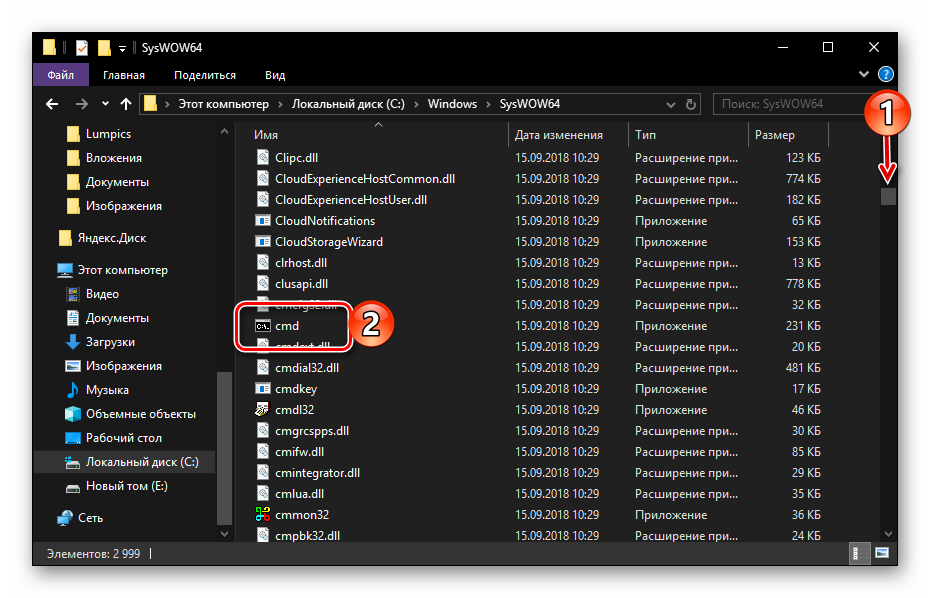Screen dimensions: 930x598
Task: Click the SysWOW64 breadcrumb segment
Action: [x=530, y=104]
